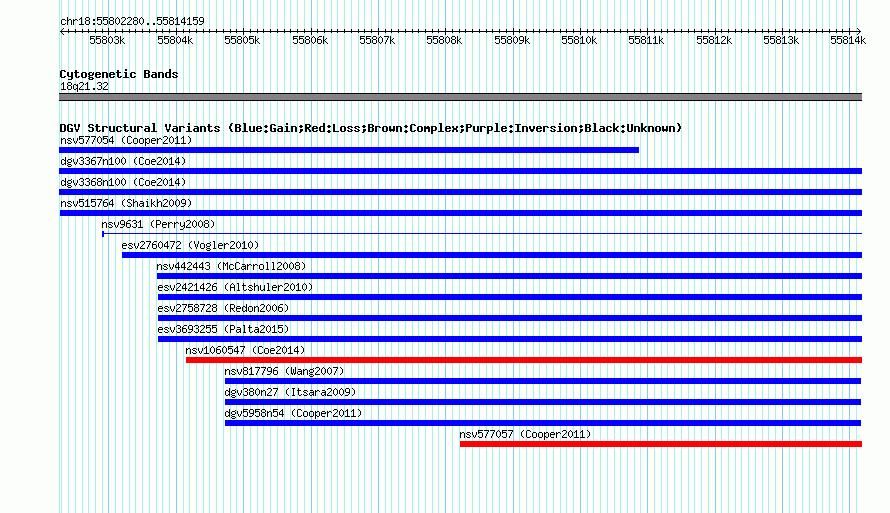Click the nsv442443 blue gain bar

510,276
